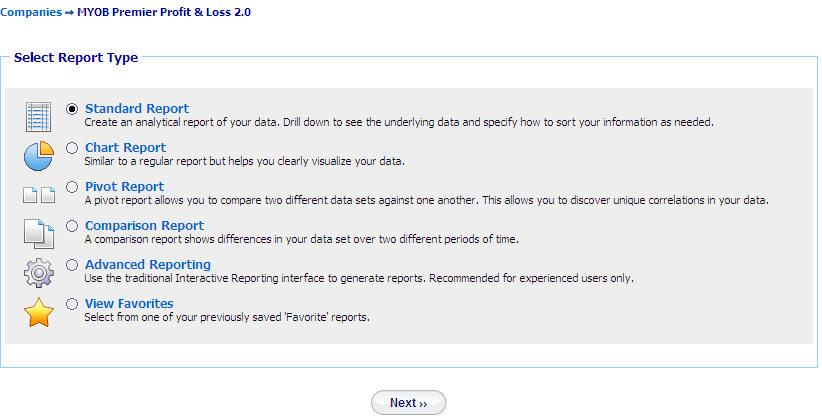822x420 pixels.
Task: Click the Standard Report table icon
Action: (x=38, y=117)
